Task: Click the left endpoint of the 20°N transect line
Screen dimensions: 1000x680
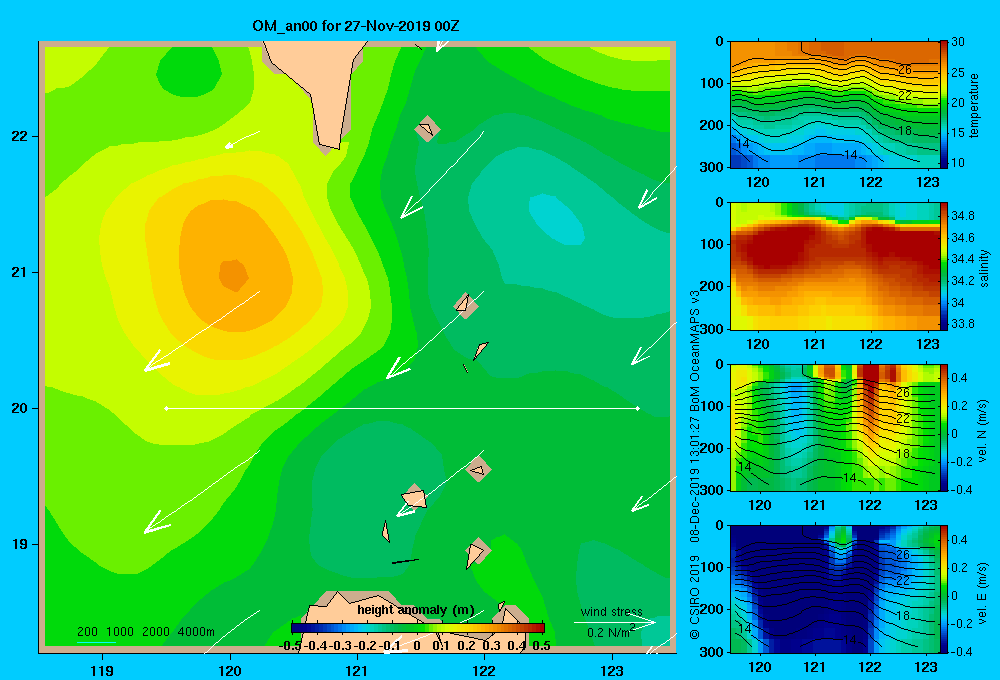Action: pos(166,408)
